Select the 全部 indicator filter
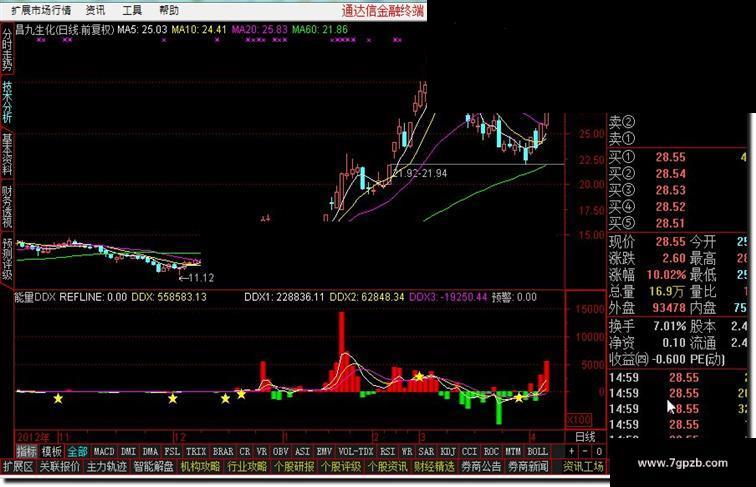The width and height of the screenshot is (756, 487). pos(77,452)
